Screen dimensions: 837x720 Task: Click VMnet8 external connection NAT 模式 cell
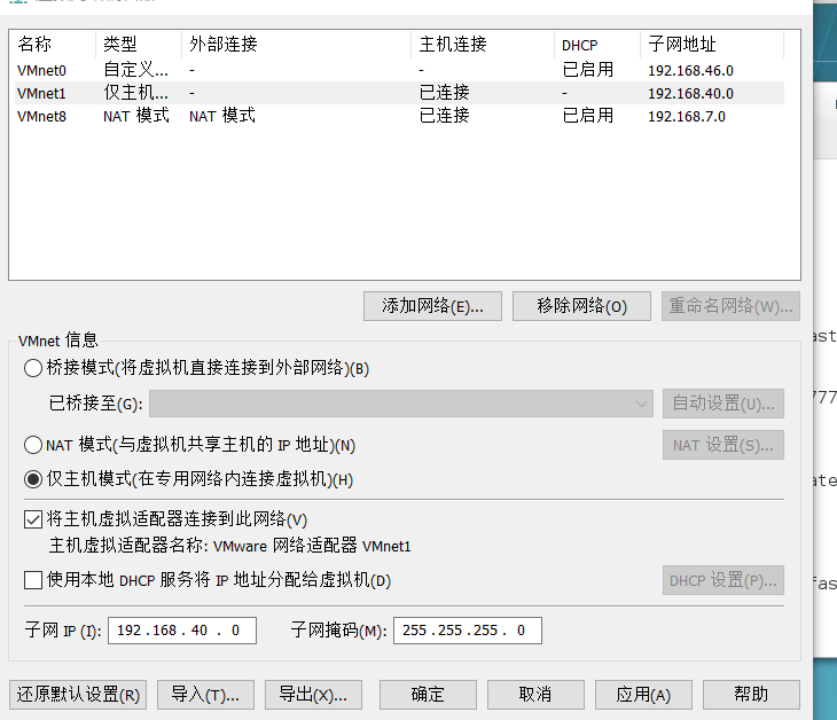click(x=222, y=116)
